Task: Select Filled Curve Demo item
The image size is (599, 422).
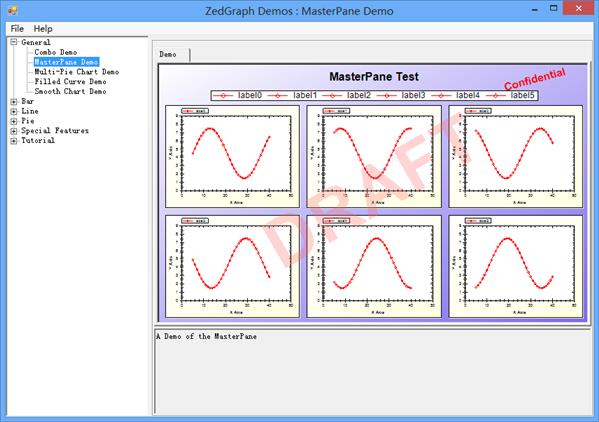Action: coord(70,81)
